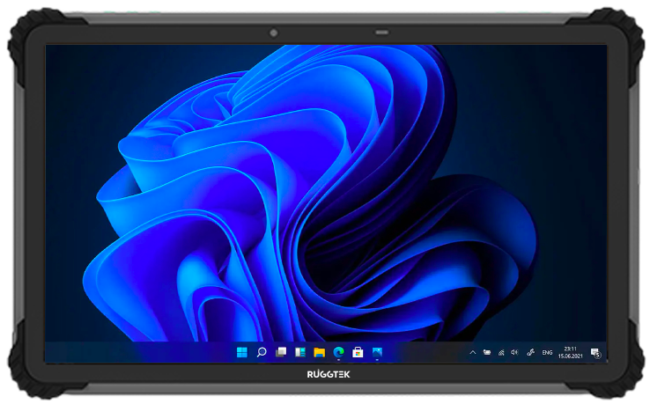Click the pen link tray icon

point(530,353)
